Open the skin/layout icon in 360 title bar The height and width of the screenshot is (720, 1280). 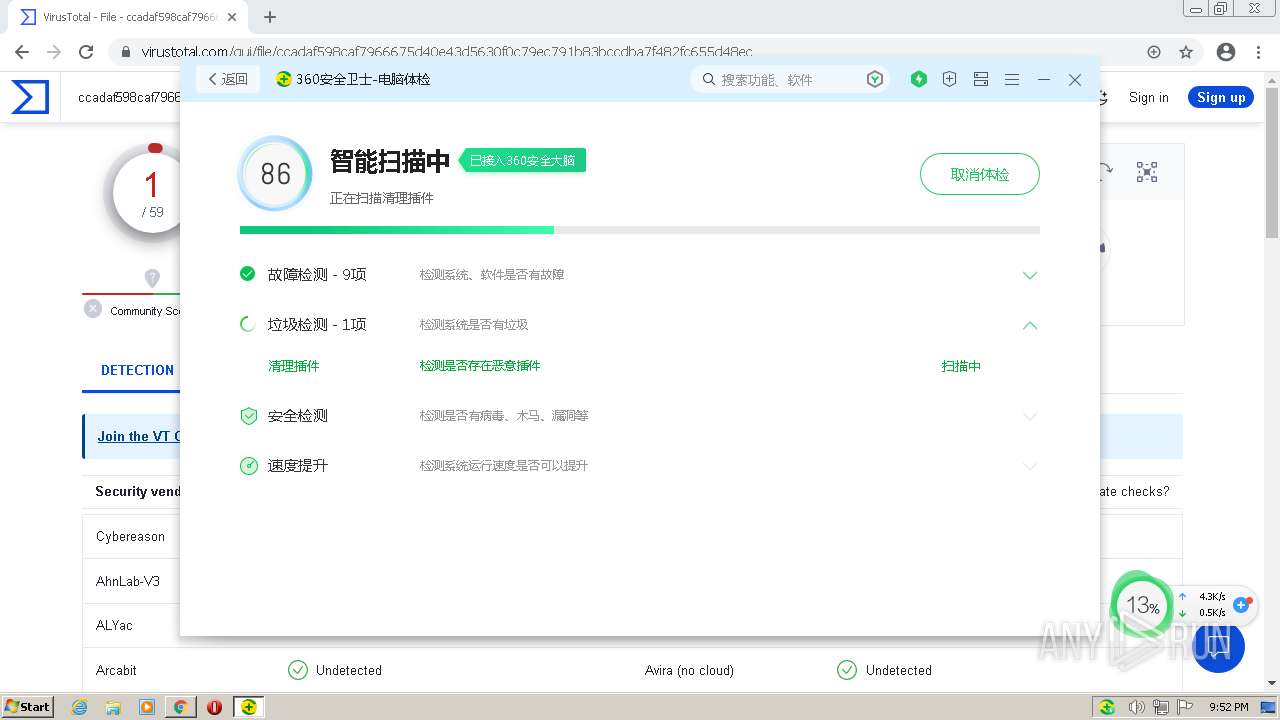click(981, 79)
